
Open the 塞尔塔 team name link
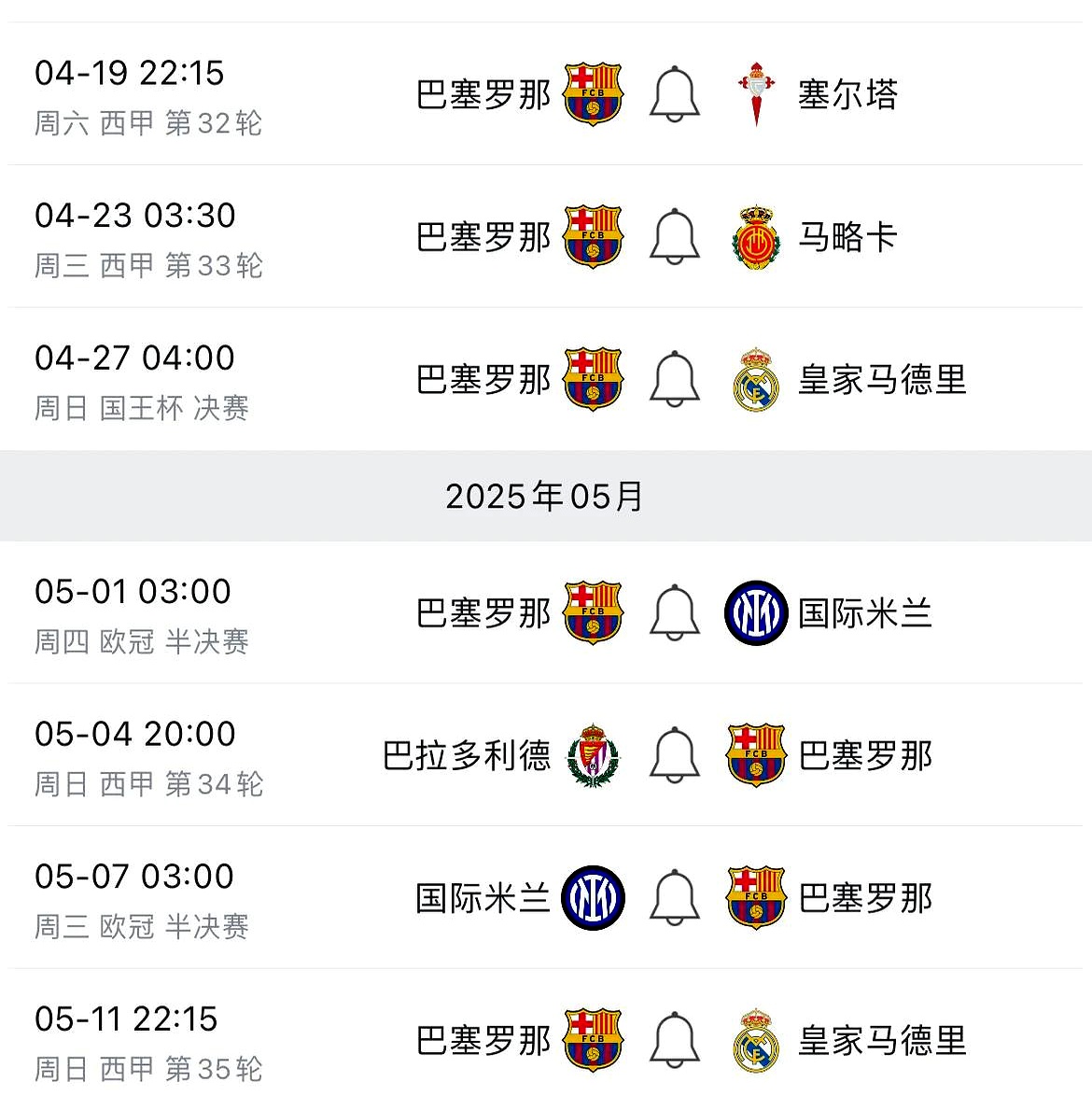tap(847, 94)
